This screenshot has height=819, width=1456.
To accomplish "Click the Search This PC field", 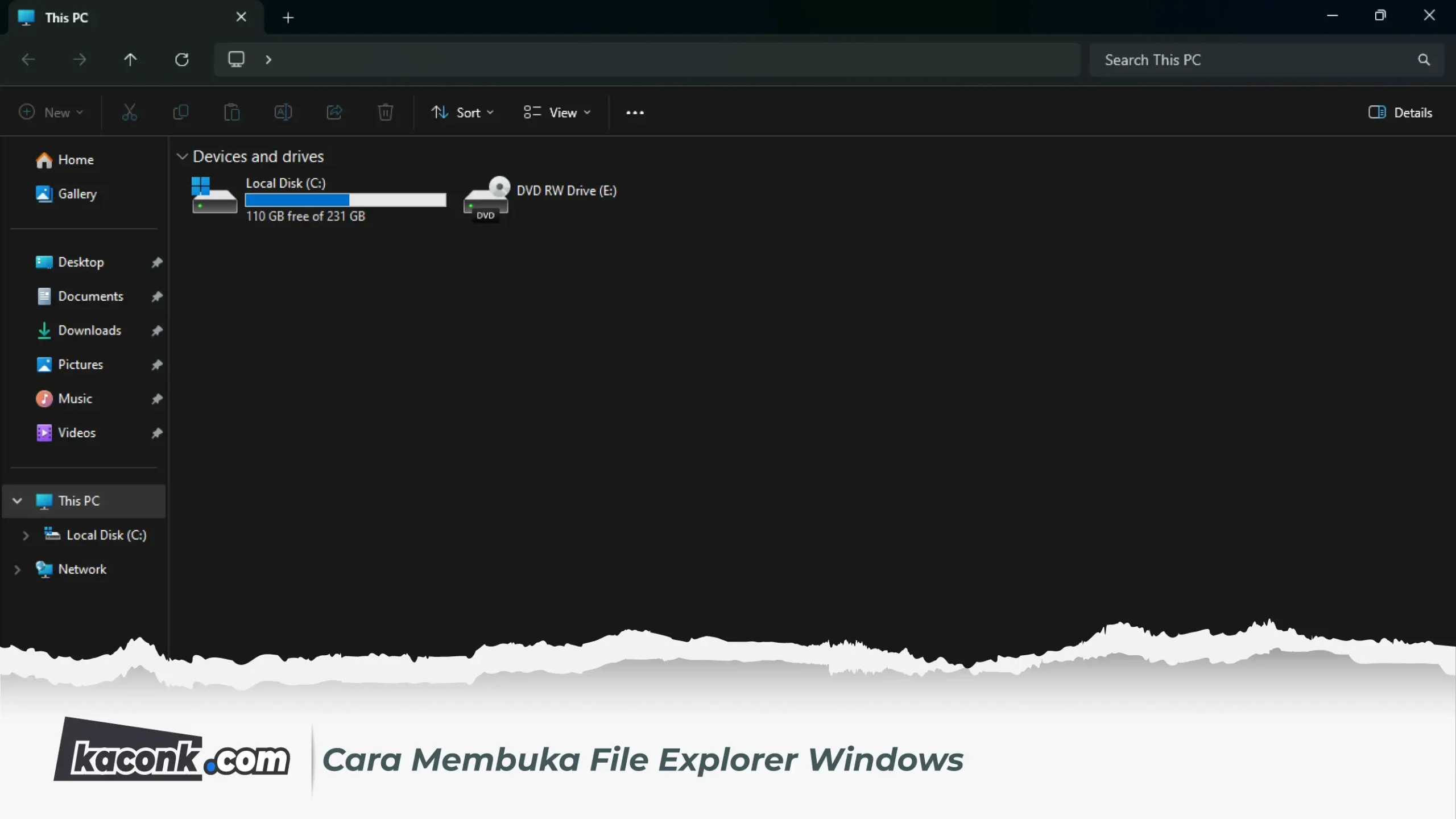I will (1266, 60).
